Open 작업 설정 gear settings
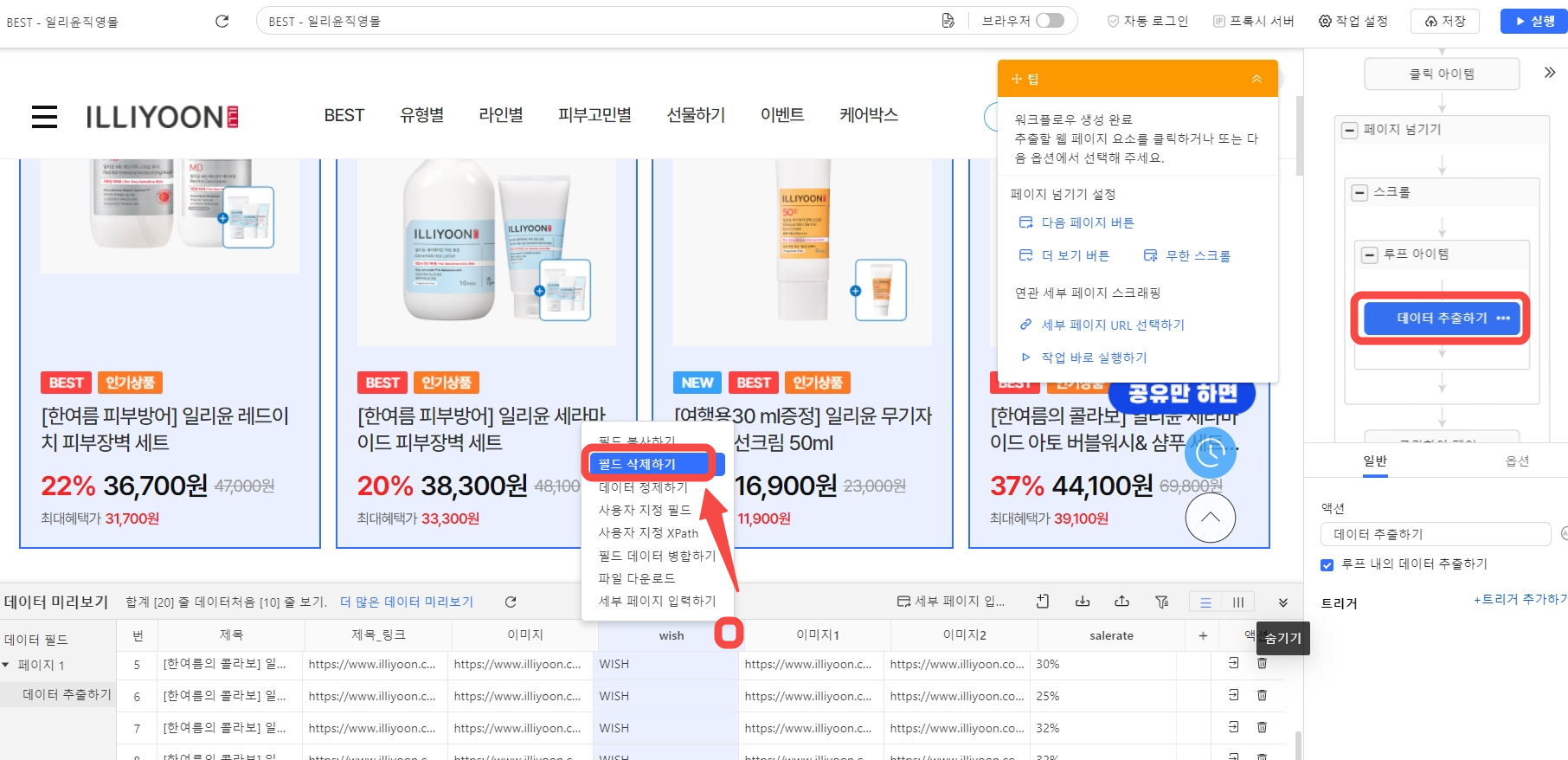Viewport: 1568px width, 760px height. 1353,21
